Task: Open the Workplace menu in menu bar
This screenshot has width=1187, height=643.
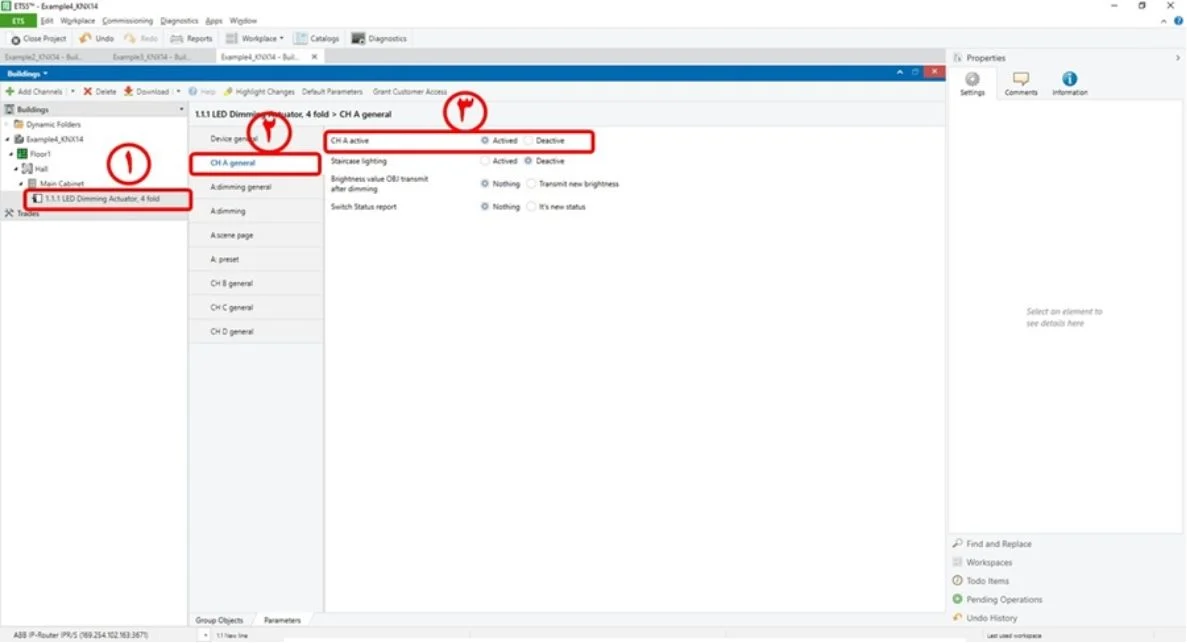Action: point(77,20)
